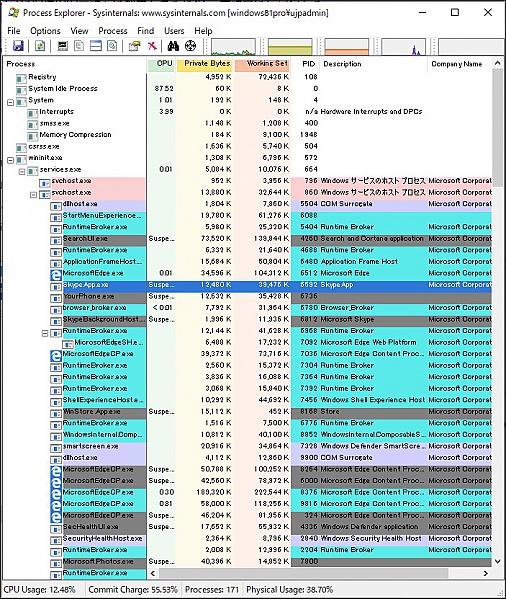Toggle process tree view icon
Image resolution: width=506 pixels, height=599 pixels.
coord(79,46)
